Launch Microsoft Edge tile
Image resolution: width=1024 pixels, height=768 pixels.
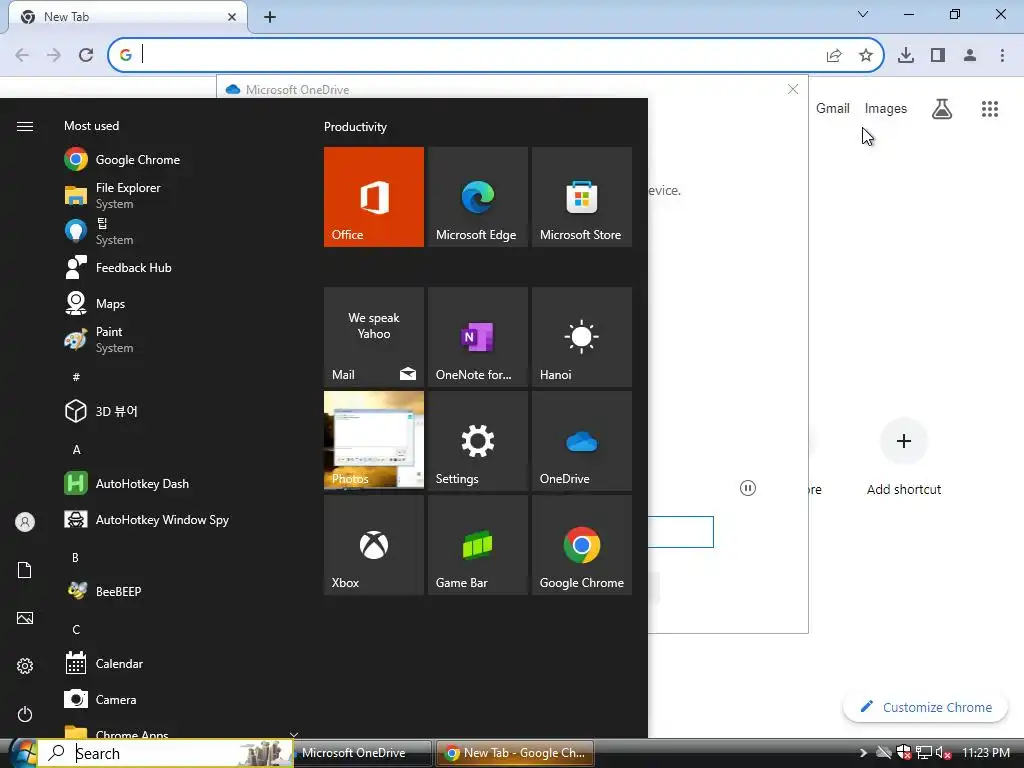[x=477, y=197]
